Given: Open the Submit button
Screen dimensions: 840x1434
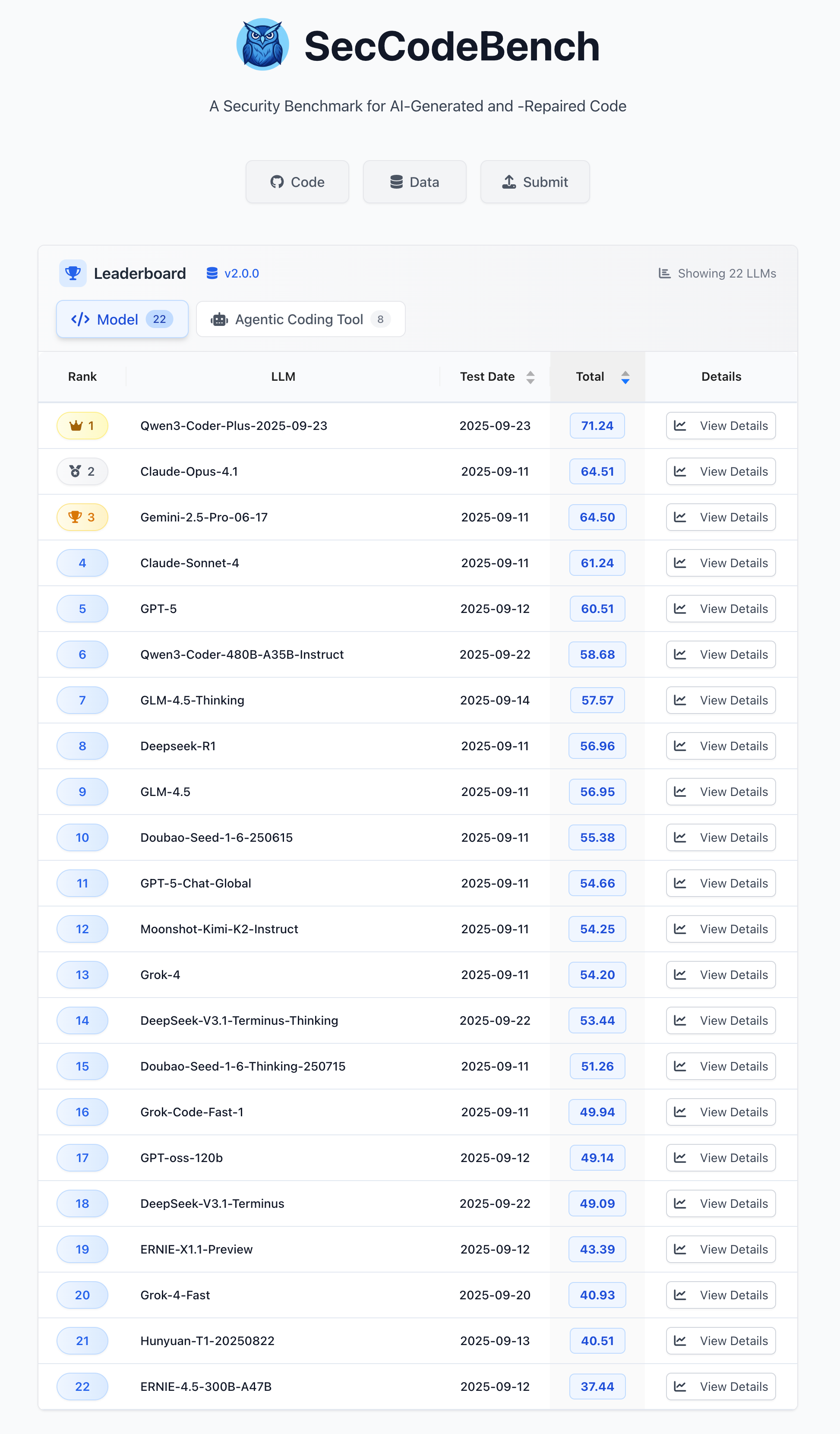Looking at the screenshot, I should (535, 182).
